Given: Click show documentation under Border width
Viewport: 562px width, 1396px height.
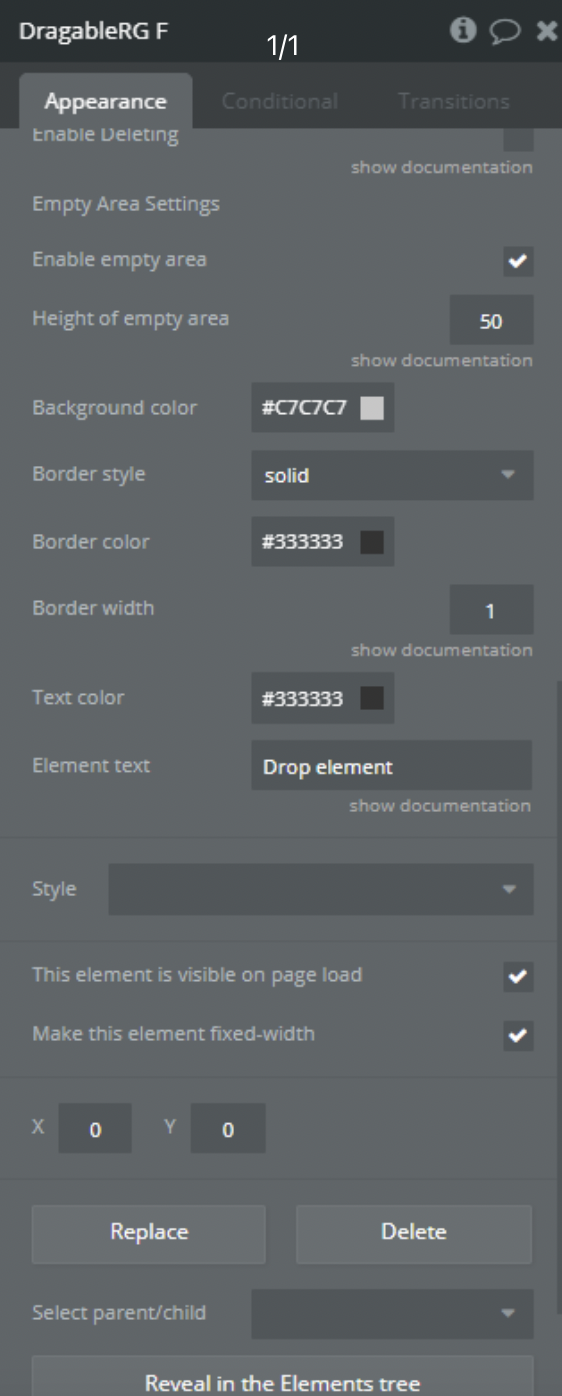Looking at the screenshot, I should [441, 650].
